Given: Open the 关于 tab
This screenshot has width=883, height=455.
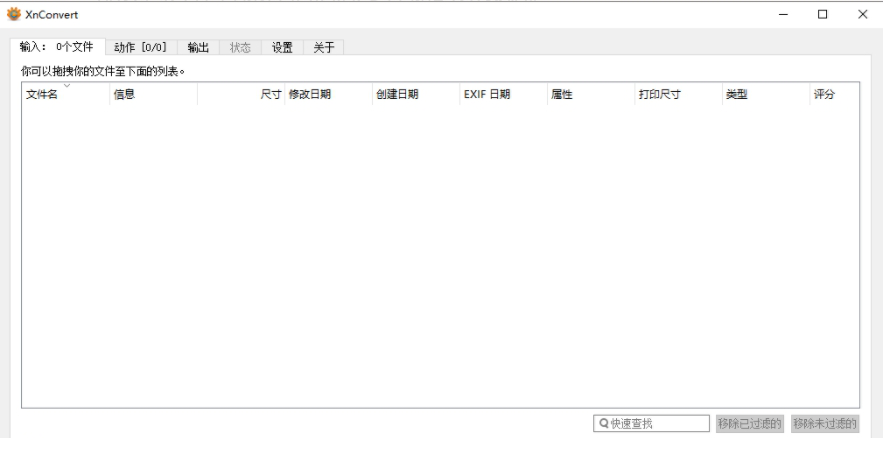Looking at the screenshot, I should 324,47.
